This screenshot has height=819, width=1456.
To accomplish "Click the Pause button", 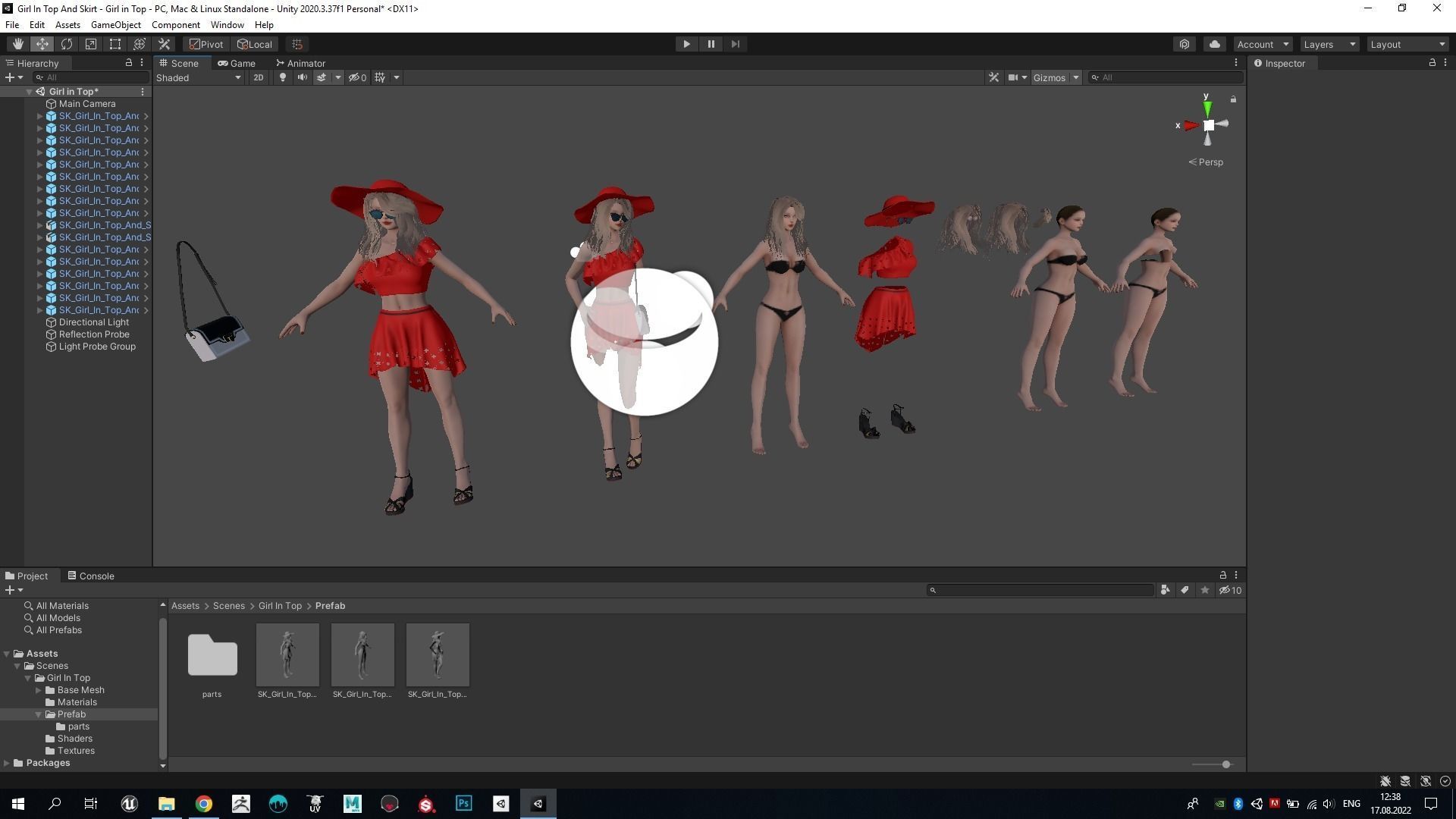I will 711,44.
